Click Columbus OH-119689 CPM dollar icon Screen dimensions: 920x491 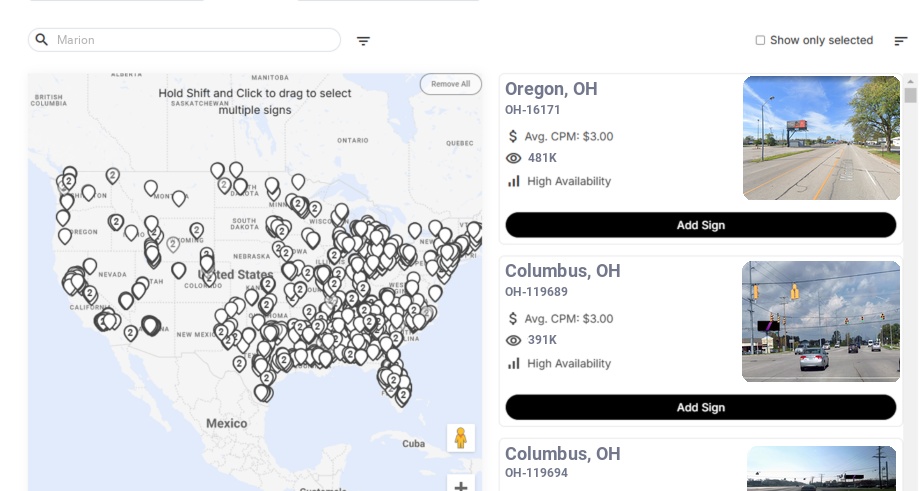pyautogui.click(x=513, y=318)
